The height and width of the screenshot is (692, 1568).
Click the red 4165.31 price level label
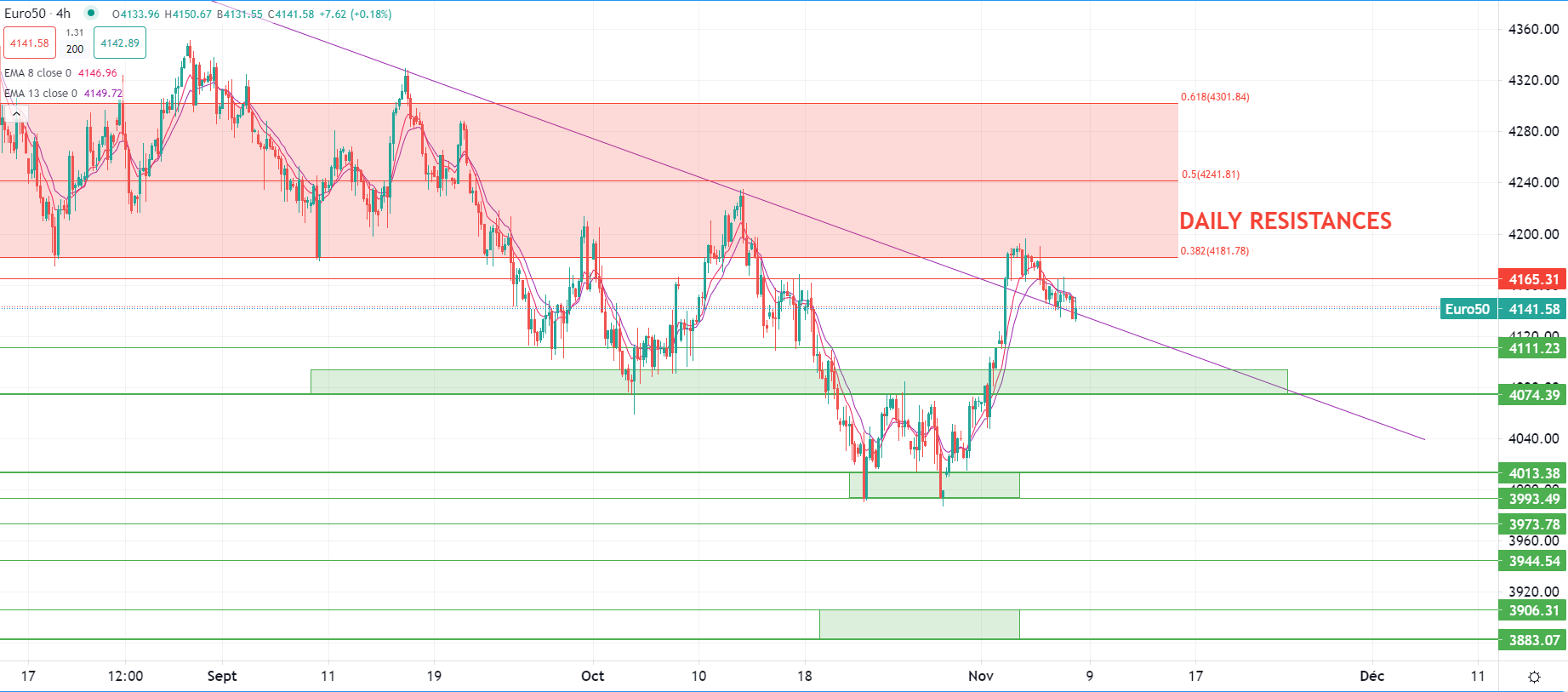(1533, 279)
